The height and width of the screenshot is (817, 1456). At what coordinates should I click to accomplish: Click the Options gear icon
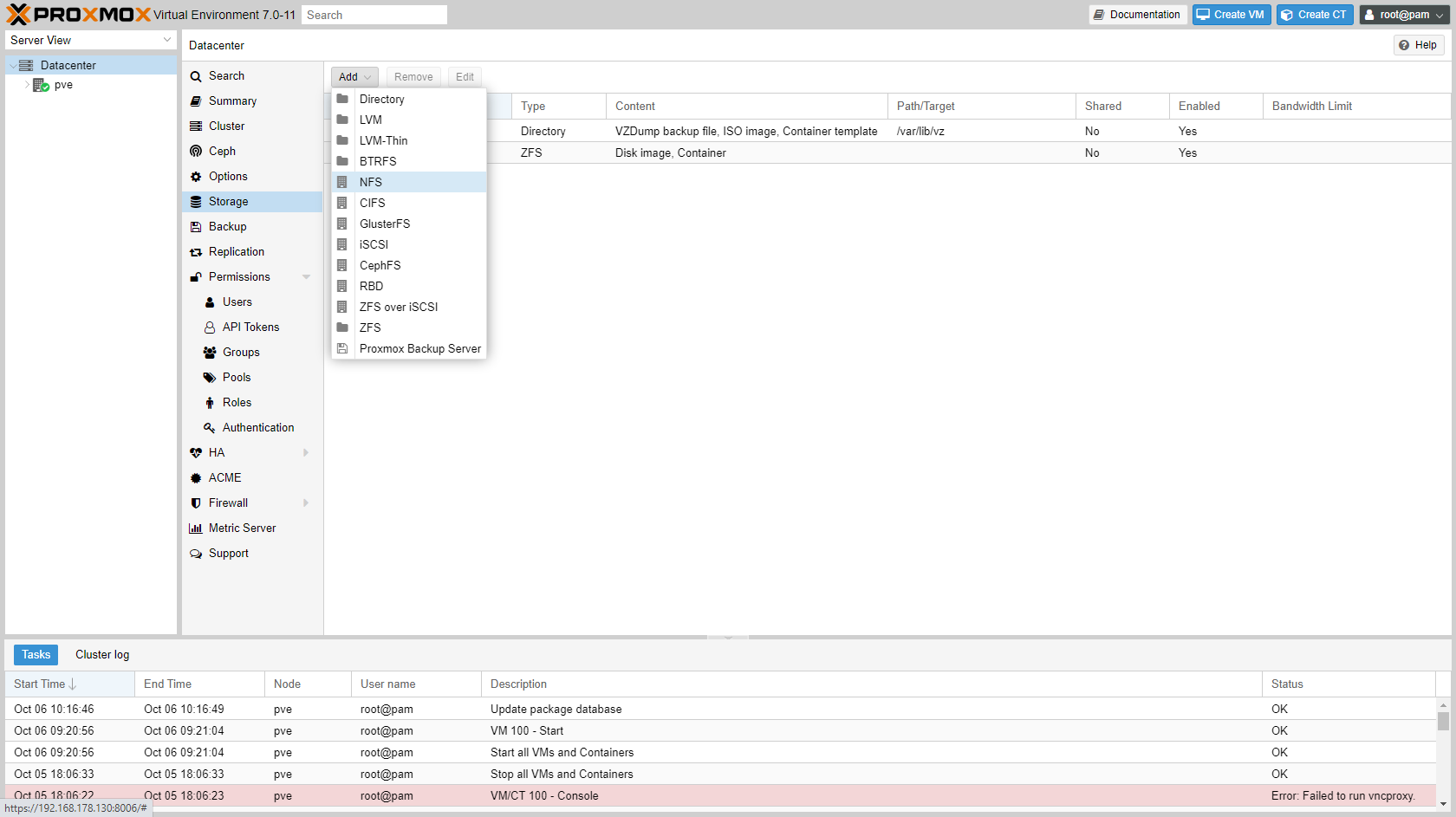coord(196,177)
